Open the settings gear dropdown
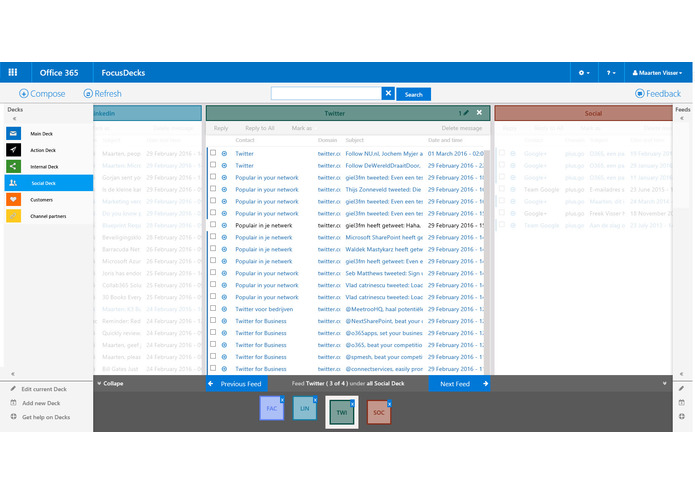Image resolution: width=695 pixels, height=494 pixels. pos(584,73)
